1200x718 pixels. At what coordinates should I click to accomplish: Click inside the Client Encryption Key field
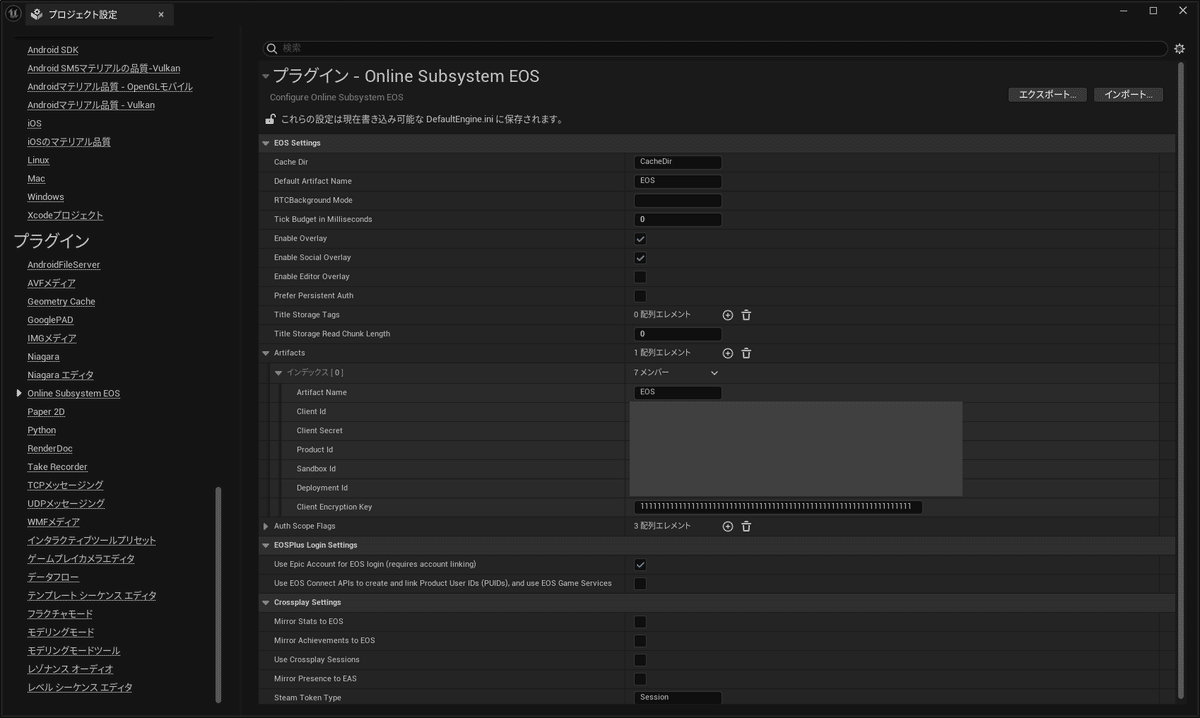pos(777,506)
